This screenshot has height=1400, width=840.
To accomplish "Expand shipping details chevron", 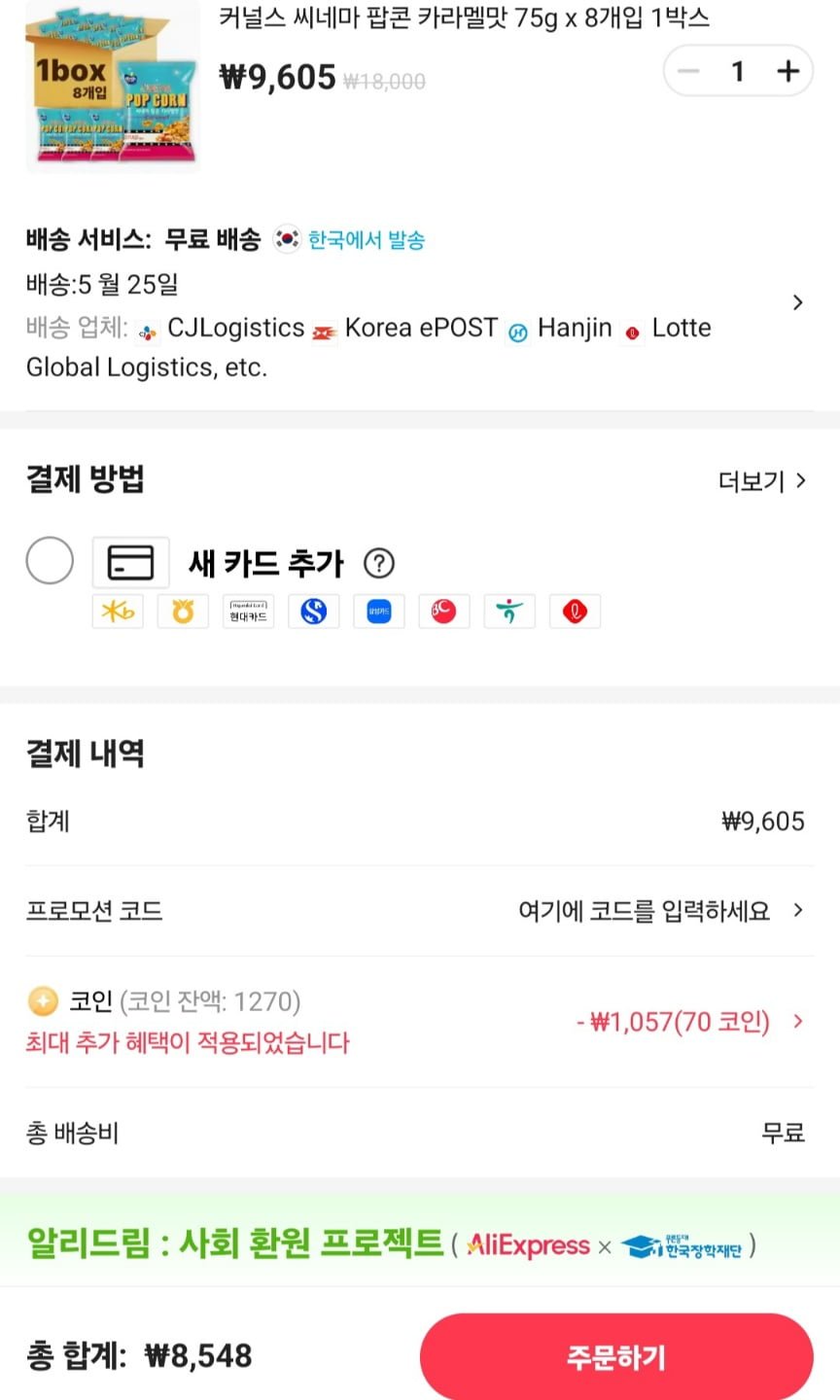I will click(798, 302).
